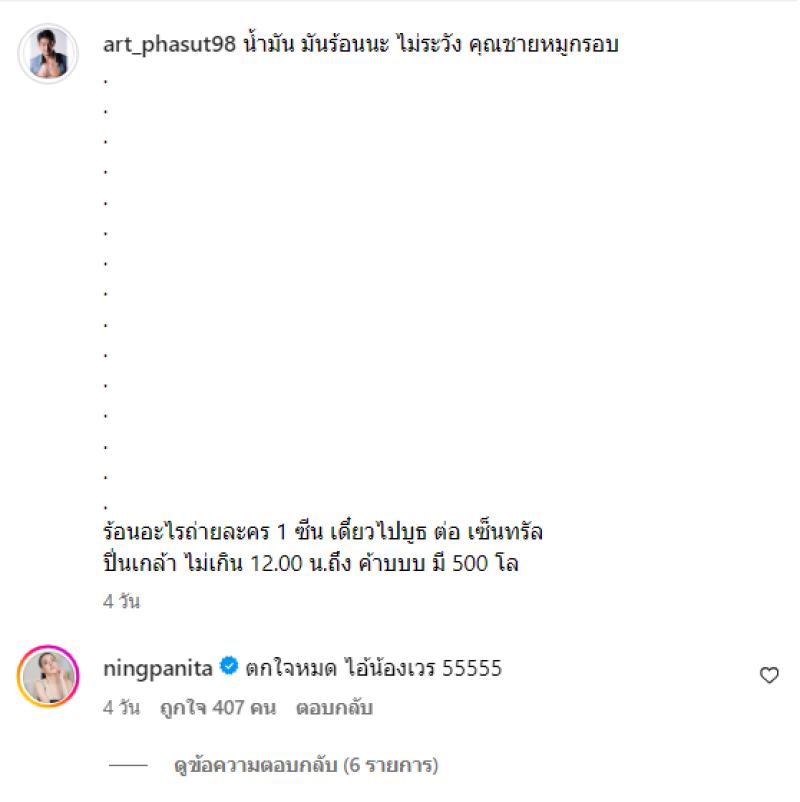Expand ดูข้อความตอบกลับ (6 รายการ) replies

306,765
